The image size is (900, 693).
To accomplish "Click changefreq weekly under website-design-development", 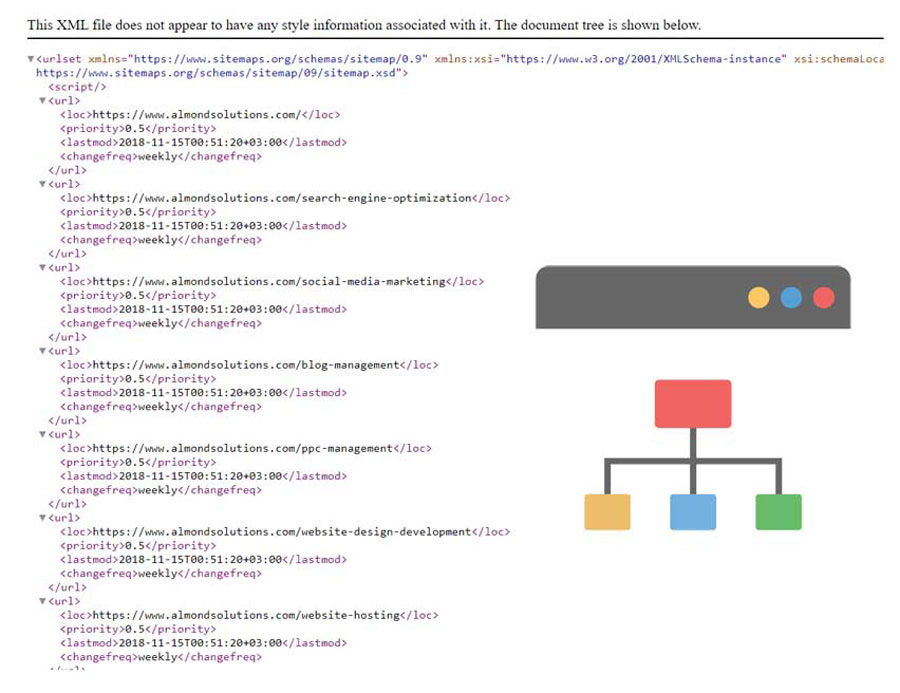I will point(161,574).
